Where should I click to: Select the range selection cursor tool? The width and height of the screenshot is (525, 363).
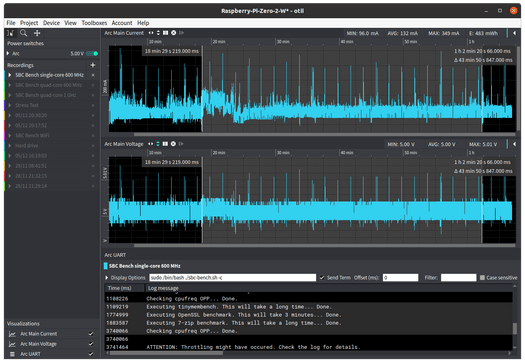pyautogui.click(x=11, y=33)
